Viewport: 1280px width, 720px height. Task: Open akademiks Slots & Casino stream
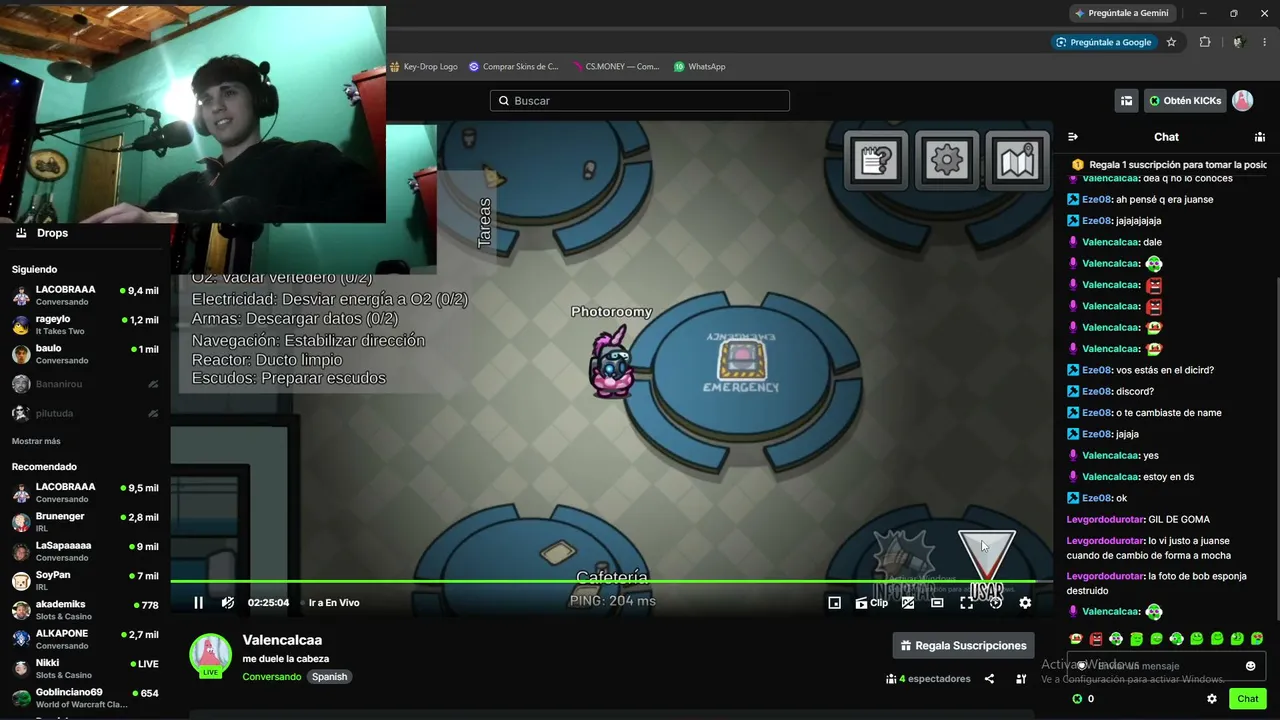click(85, 610)
